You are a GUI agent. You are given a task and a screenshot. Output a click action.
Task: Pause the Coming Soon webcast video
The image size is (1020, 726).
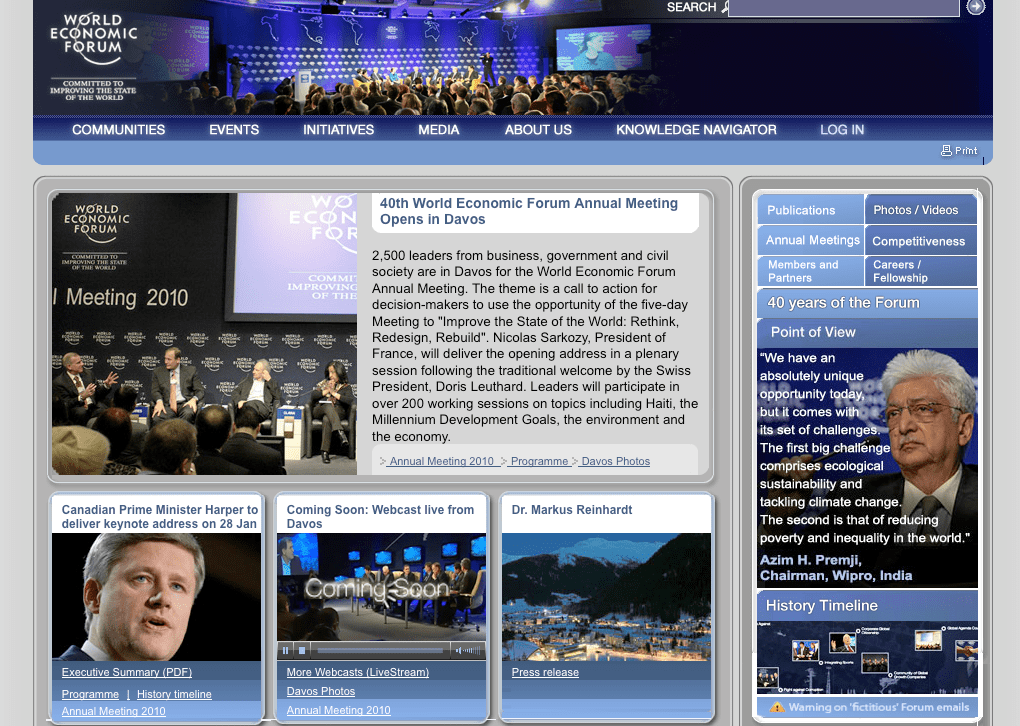point(285,650)
